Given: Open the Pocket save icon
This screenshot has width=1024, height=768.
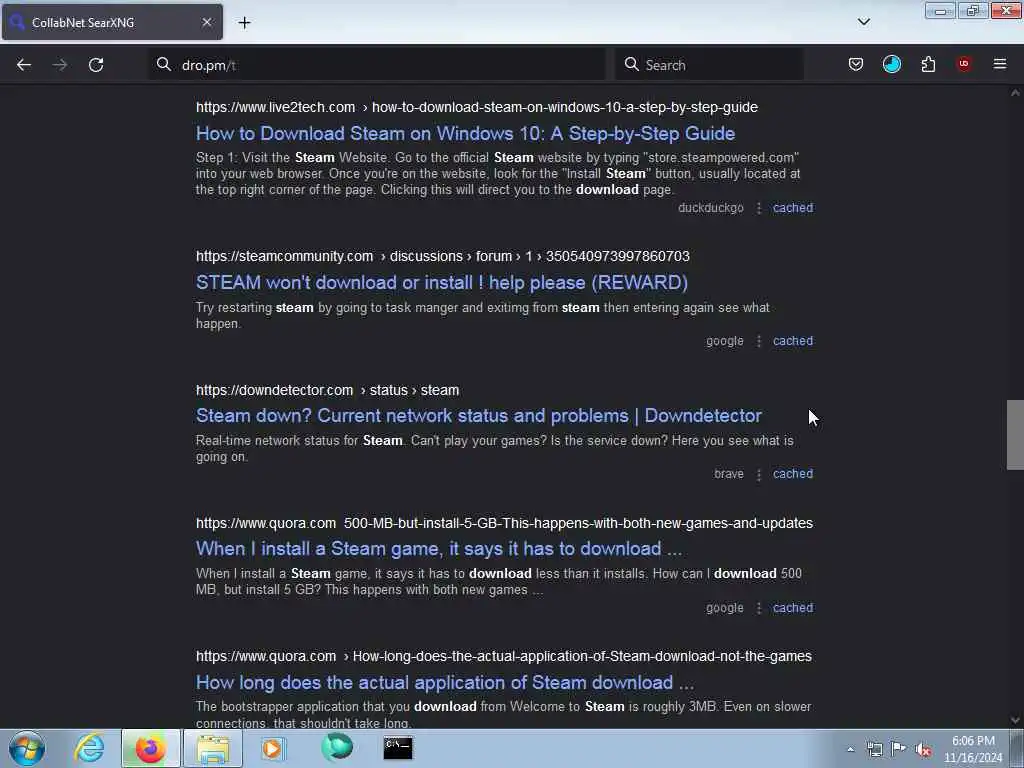Looking at the screenshot, I should (856, 64).
